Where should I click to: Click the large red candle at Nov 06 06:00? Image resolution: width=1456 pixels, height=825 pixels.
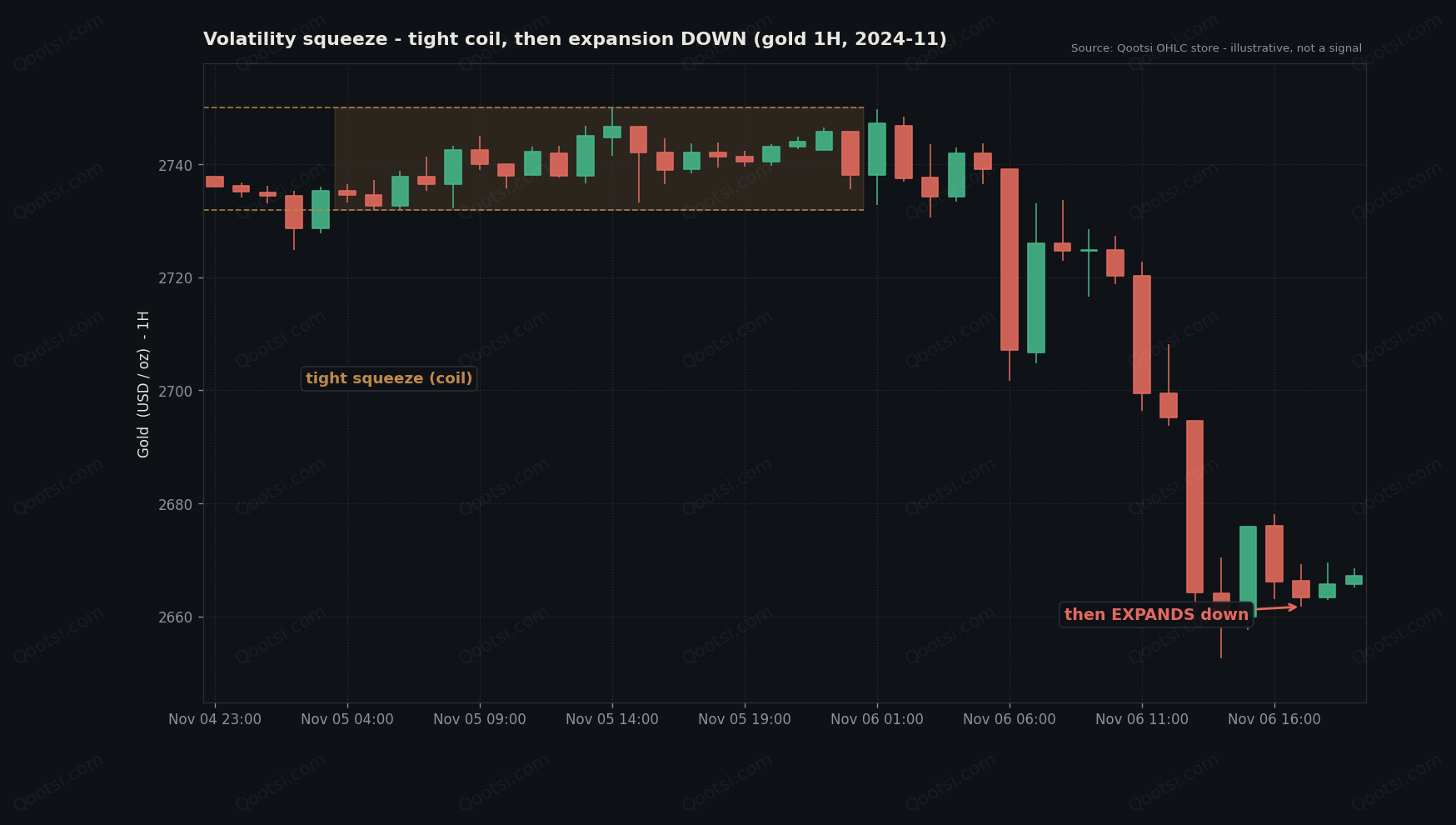(1010, 259)
